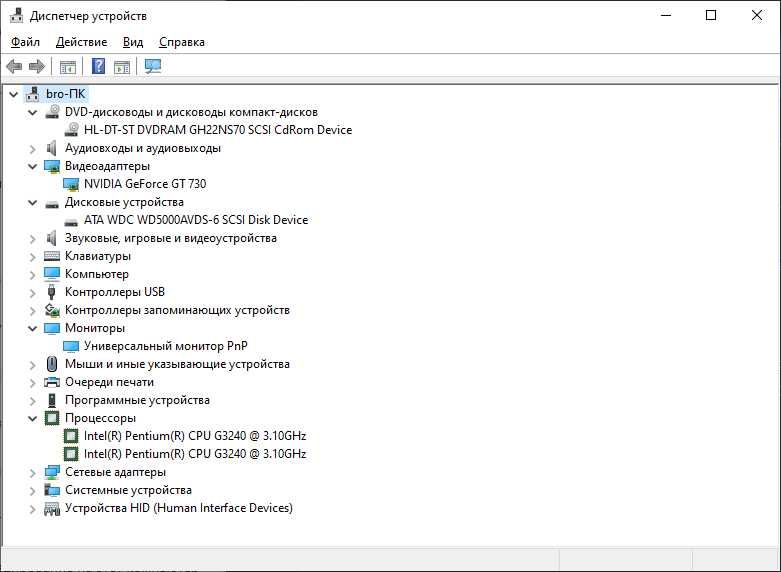Viewport: 781px width, 572px height.
Task: Open the Файл menu
Action: (x=25, y=42)
